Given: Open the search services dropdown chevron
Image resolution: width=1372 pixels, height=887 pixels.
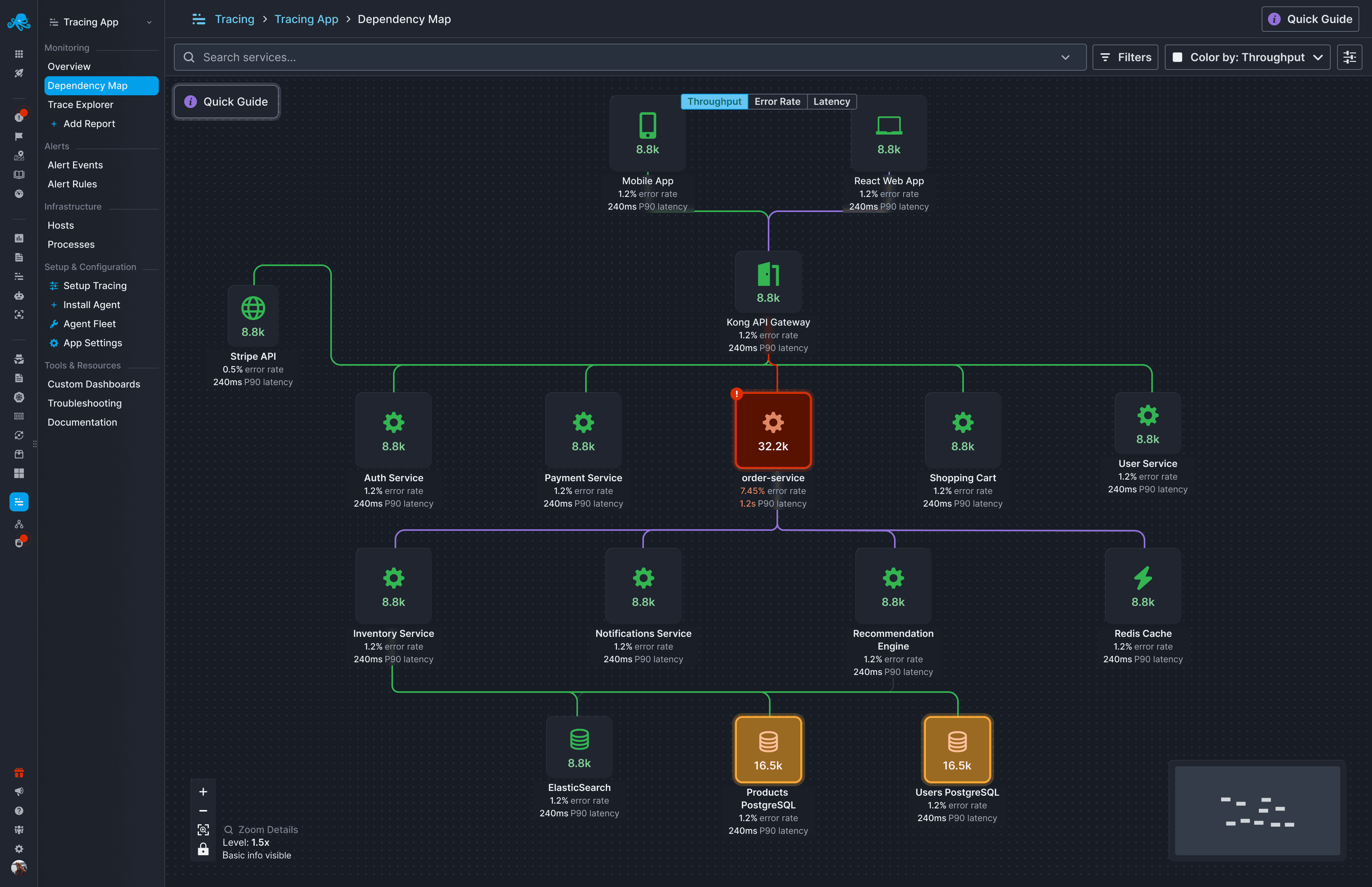Looking at the screenshot, I should pyautogui.click(x=1065, y=57).
